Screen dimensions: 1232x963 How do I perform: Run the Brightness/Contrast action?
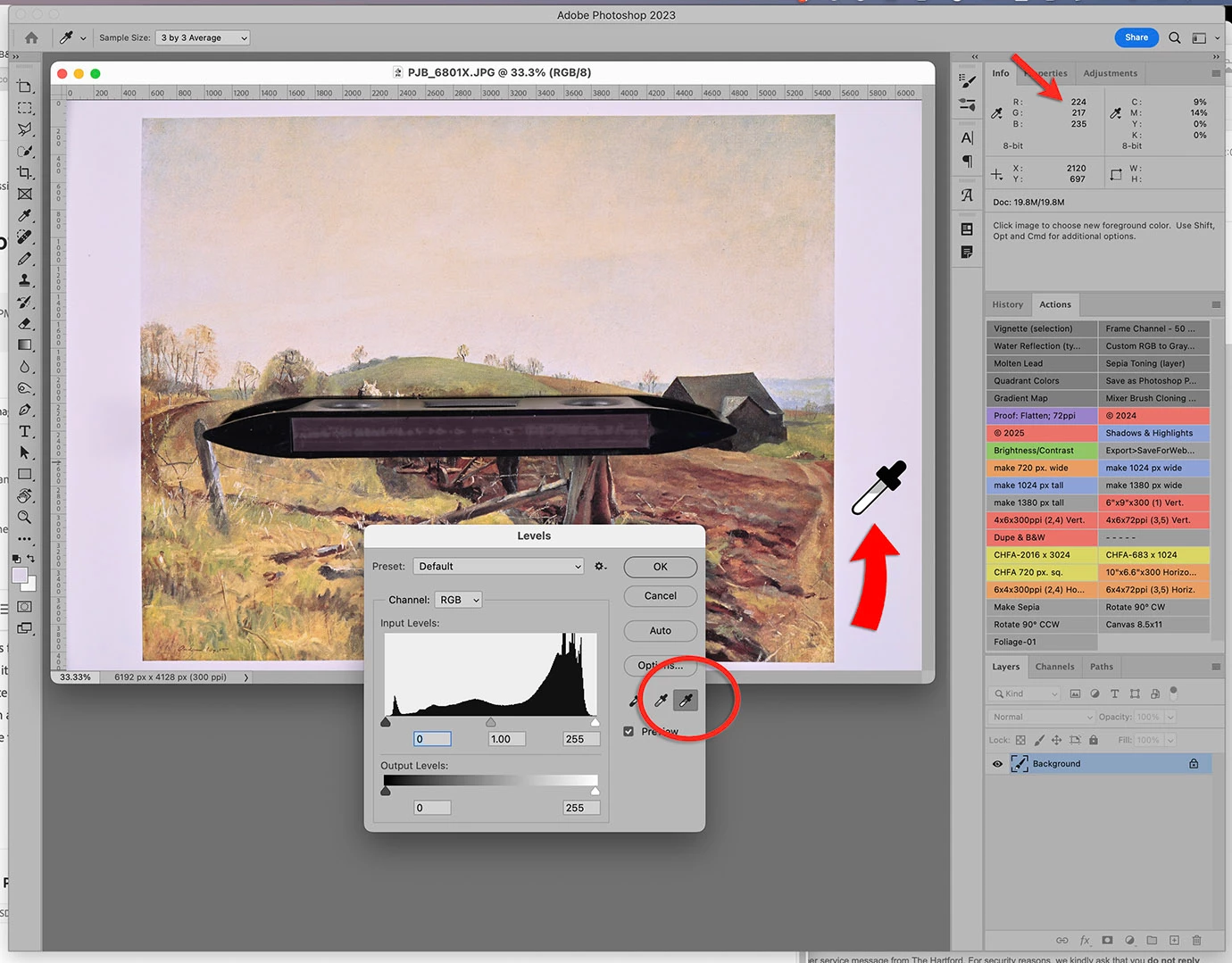click(1041, 451)
